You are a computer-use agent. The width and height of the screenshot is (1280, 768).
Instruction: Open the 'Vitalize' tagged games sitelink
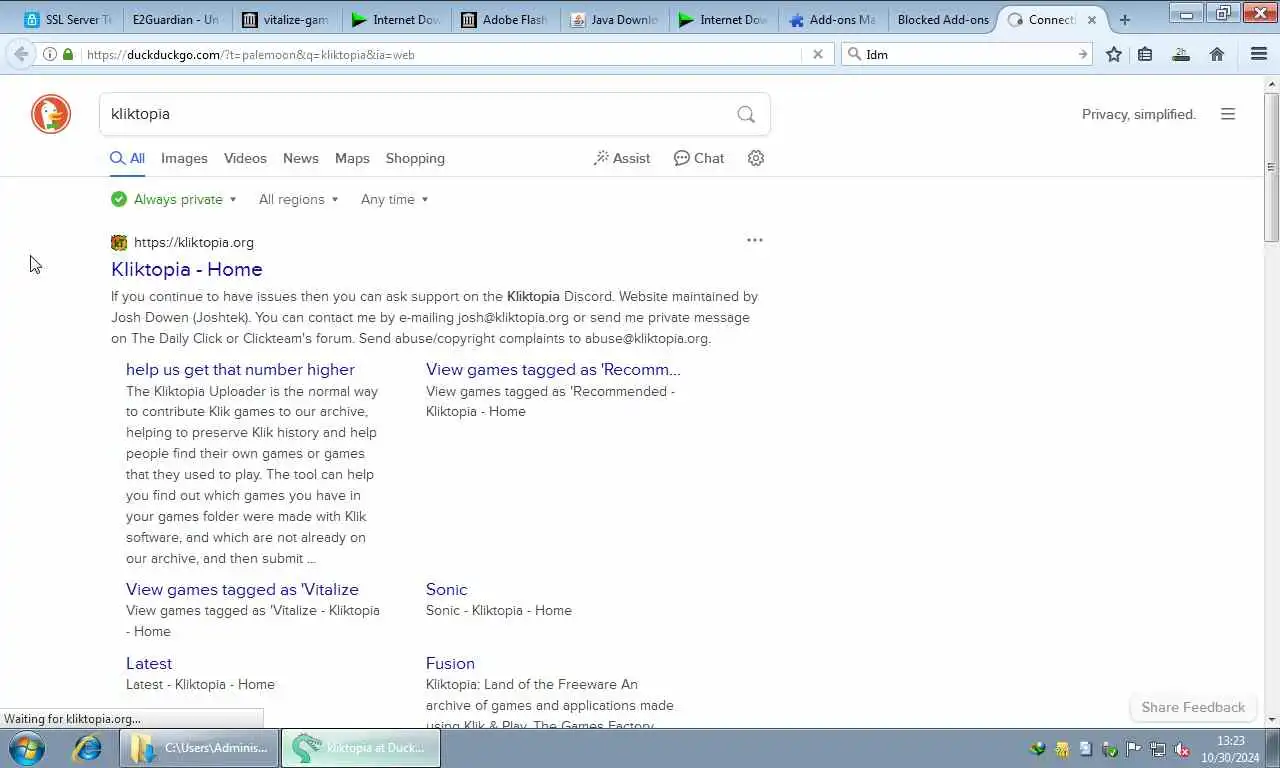click(x=242, y=589)
